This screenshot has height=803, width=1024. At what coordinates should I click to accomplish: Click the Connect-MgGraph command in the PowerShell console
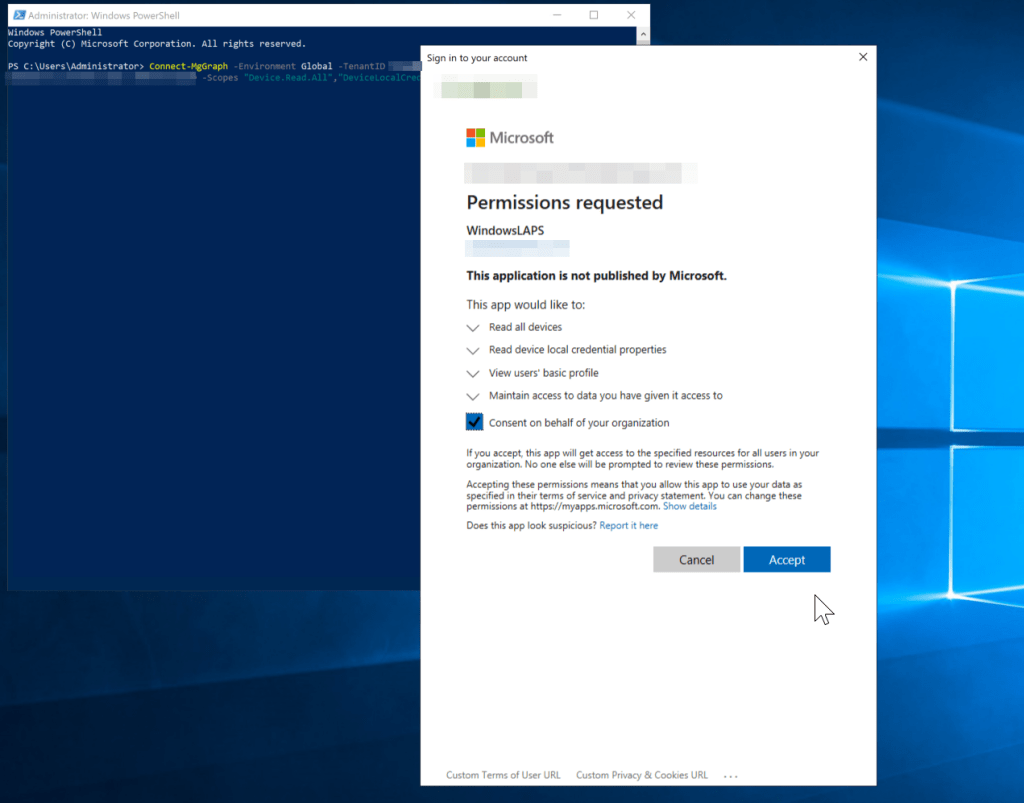pyautogui.click(x=188, y=66)
